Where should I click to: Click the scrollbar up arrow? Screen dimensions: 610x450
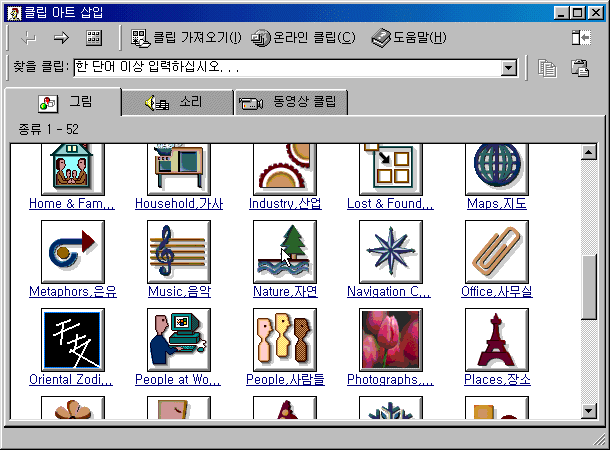(x=589, y=152)
